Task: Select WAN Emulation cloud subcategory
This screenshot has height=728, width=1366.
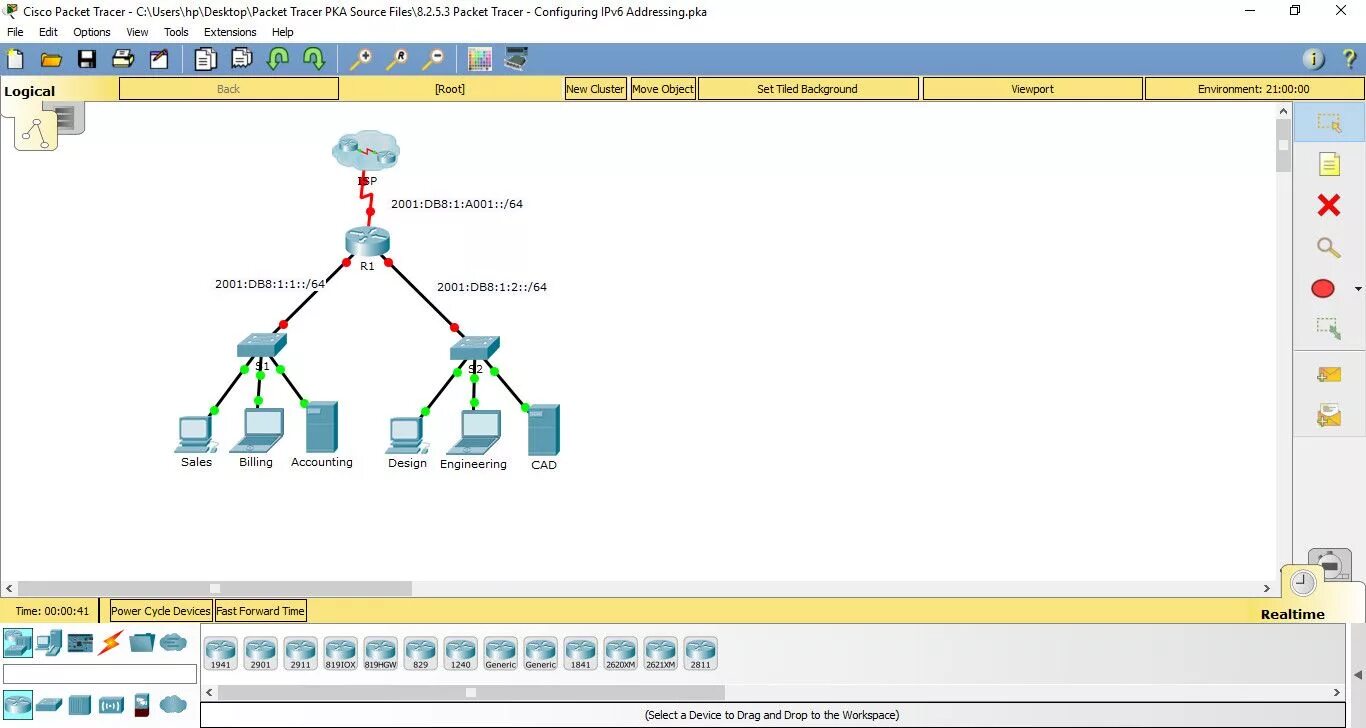Action: pos(173,704)
